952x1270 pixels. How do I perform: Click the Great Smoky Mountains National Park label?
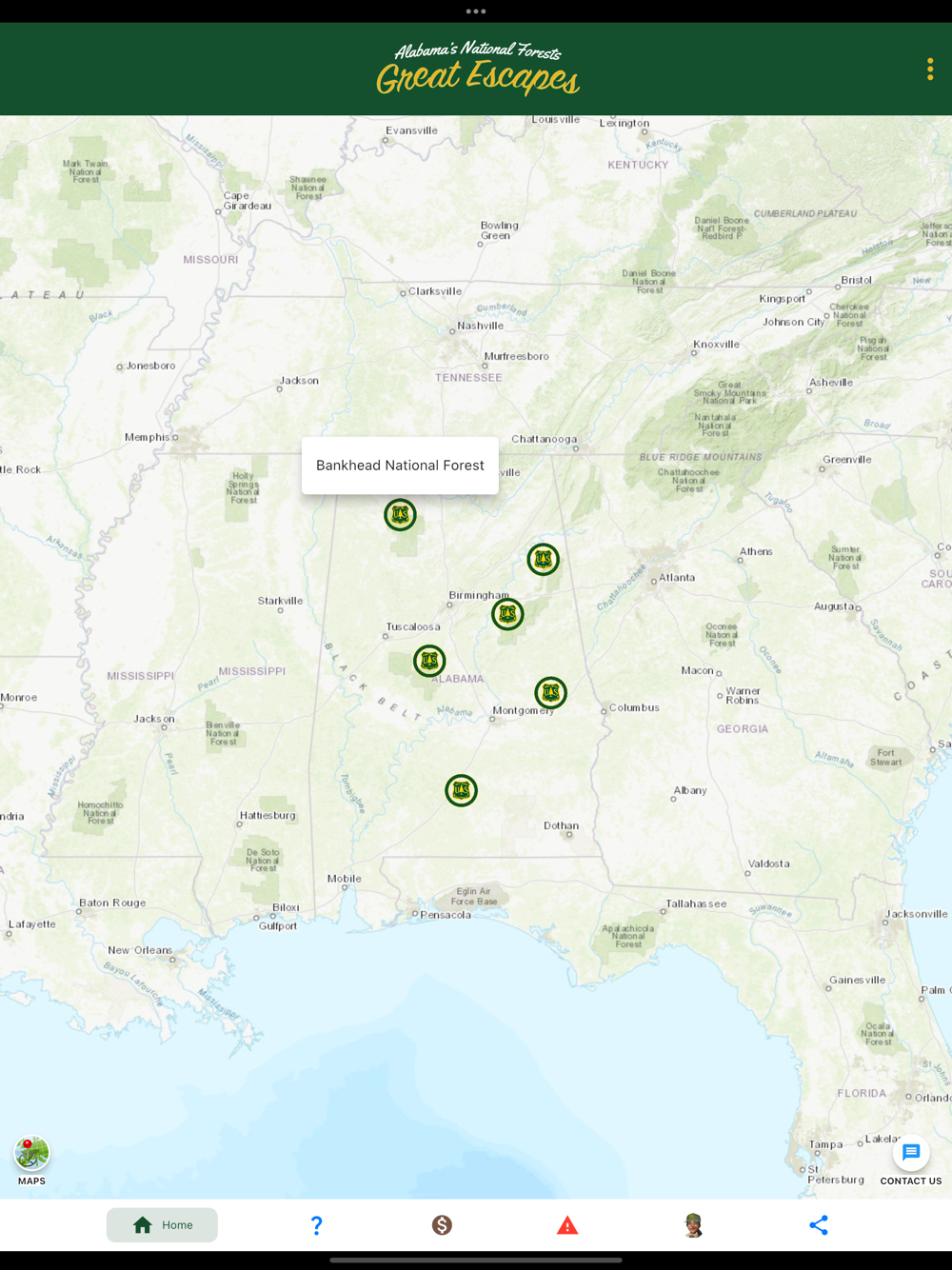click(729, 393)
